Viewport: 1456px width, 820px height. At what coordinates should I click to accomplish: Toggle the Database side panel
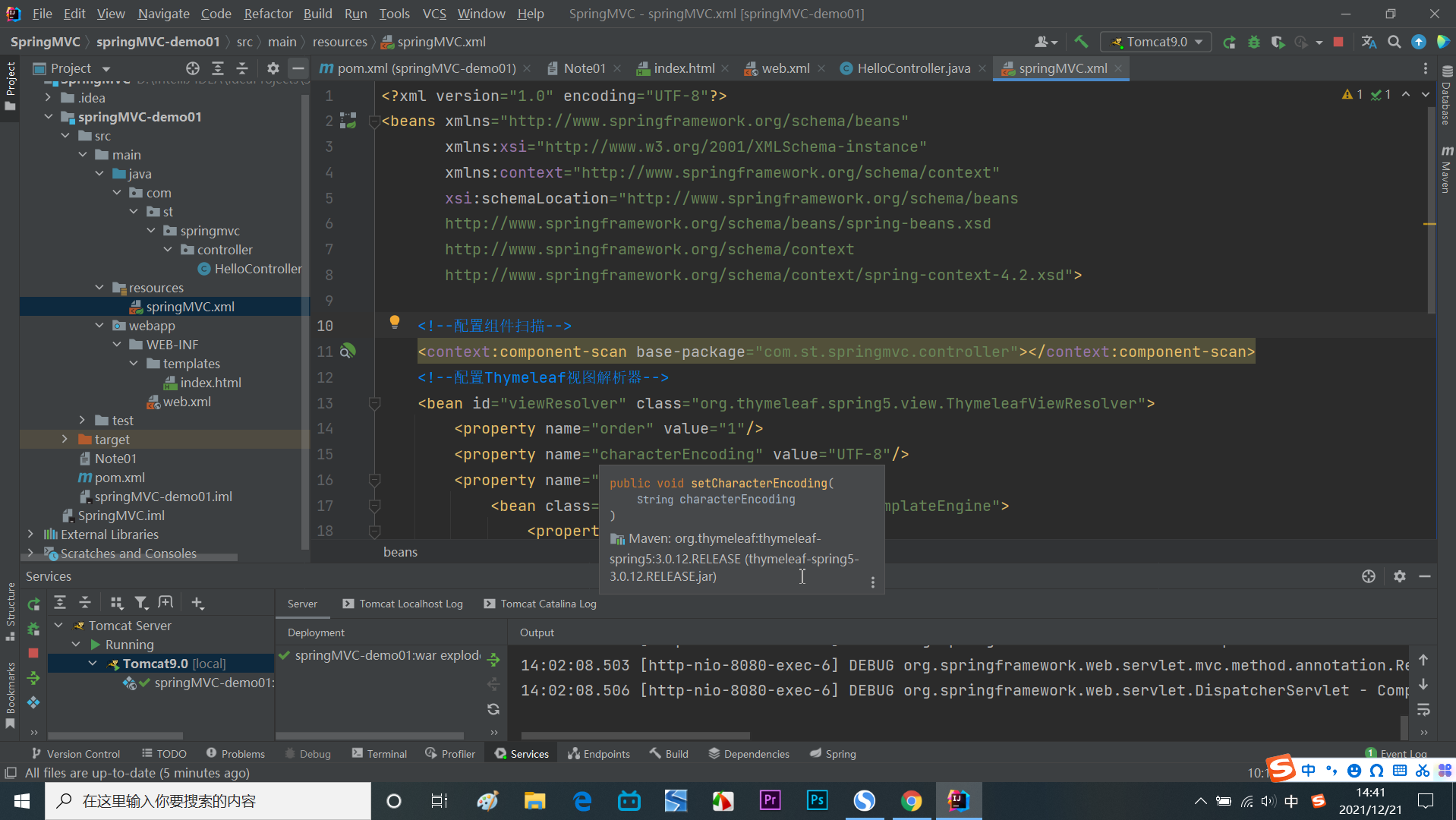pyautogui.click(x=1447, y=95)
